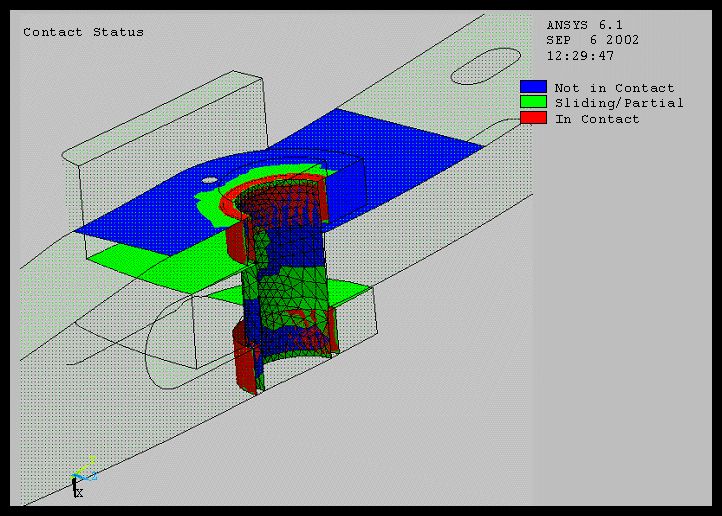This screenshot has width=722, height=516.
Task: Click the 'In Contact' legend label
Action: click(597, 119)
